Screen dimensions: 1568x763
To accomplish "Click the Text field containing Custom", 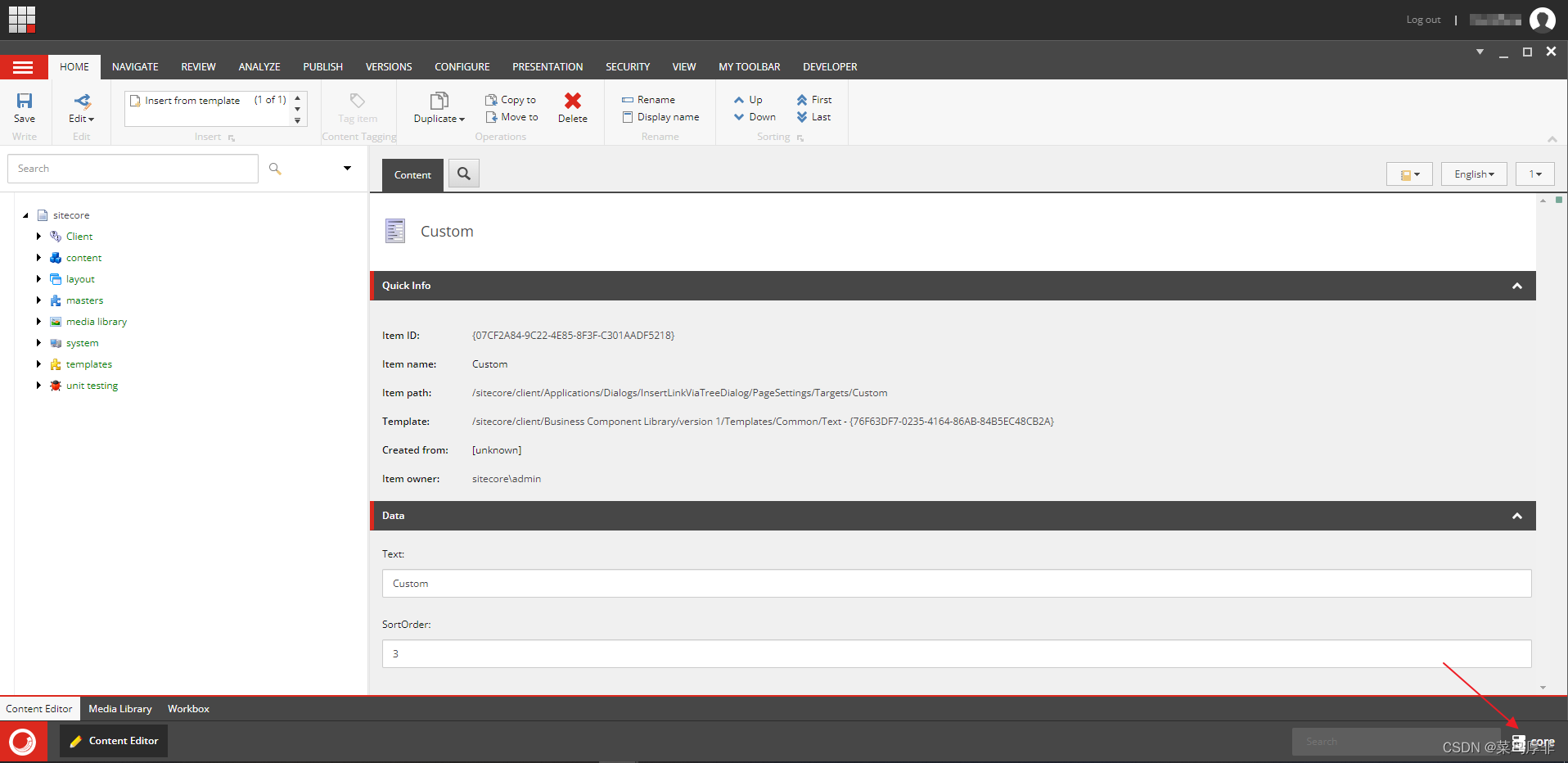I will [957, 584].
